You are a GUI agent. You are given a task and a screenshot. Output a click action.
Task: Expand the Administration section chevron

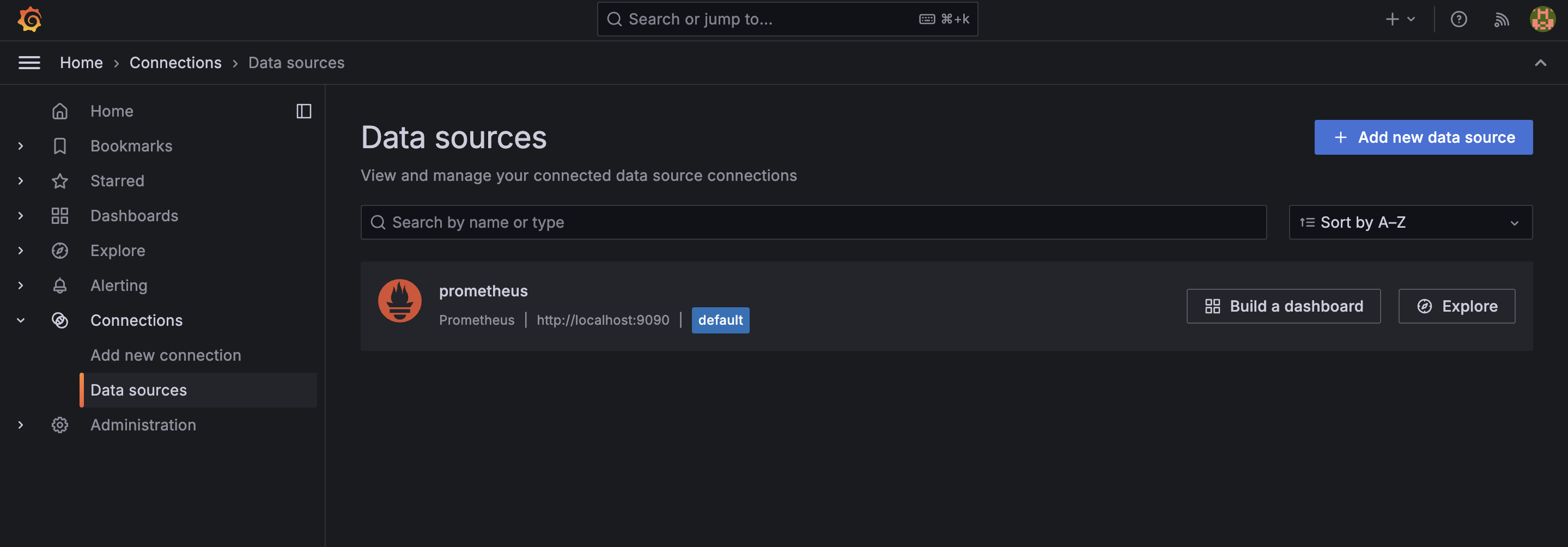coord(21,425)
